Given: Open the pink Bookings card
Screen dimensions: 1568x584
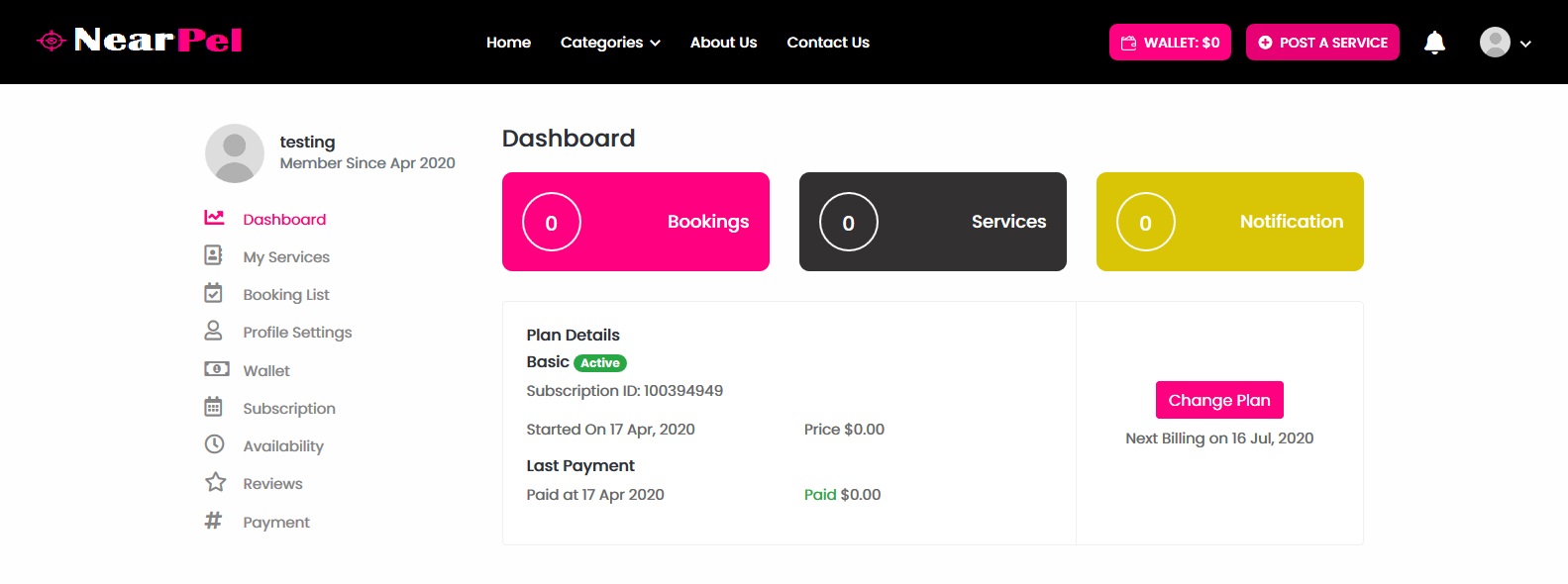Looking at the screenshot, I should click(x=636, y=222).
